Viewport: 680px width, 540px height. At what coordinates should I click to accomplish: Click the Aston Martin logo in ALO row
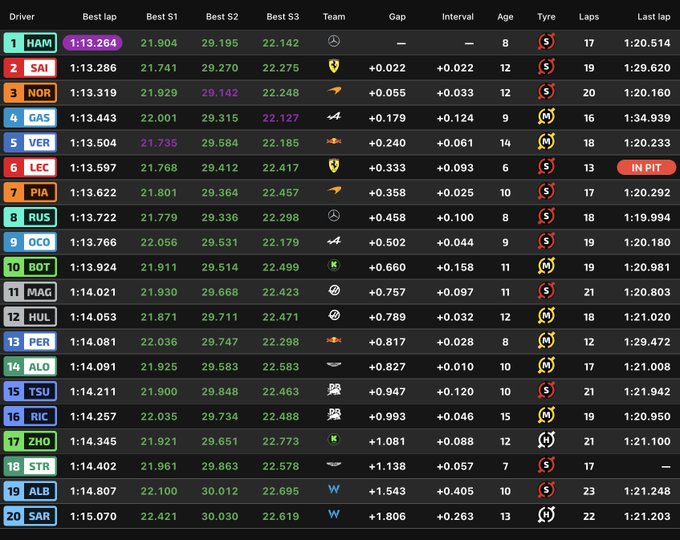point(334,365)
